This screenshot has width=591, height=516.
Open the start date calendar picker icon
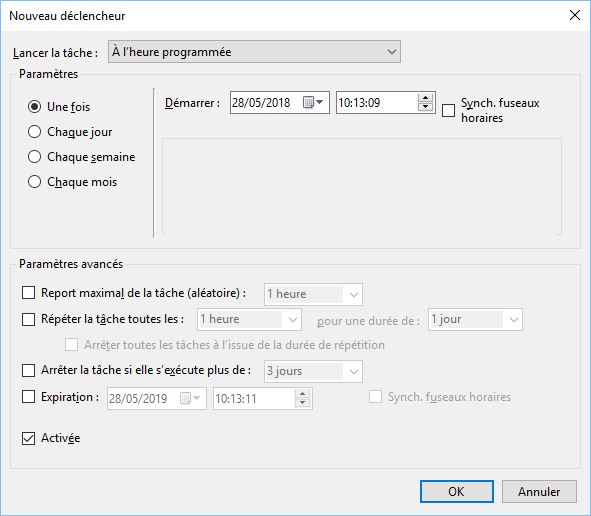313,102
